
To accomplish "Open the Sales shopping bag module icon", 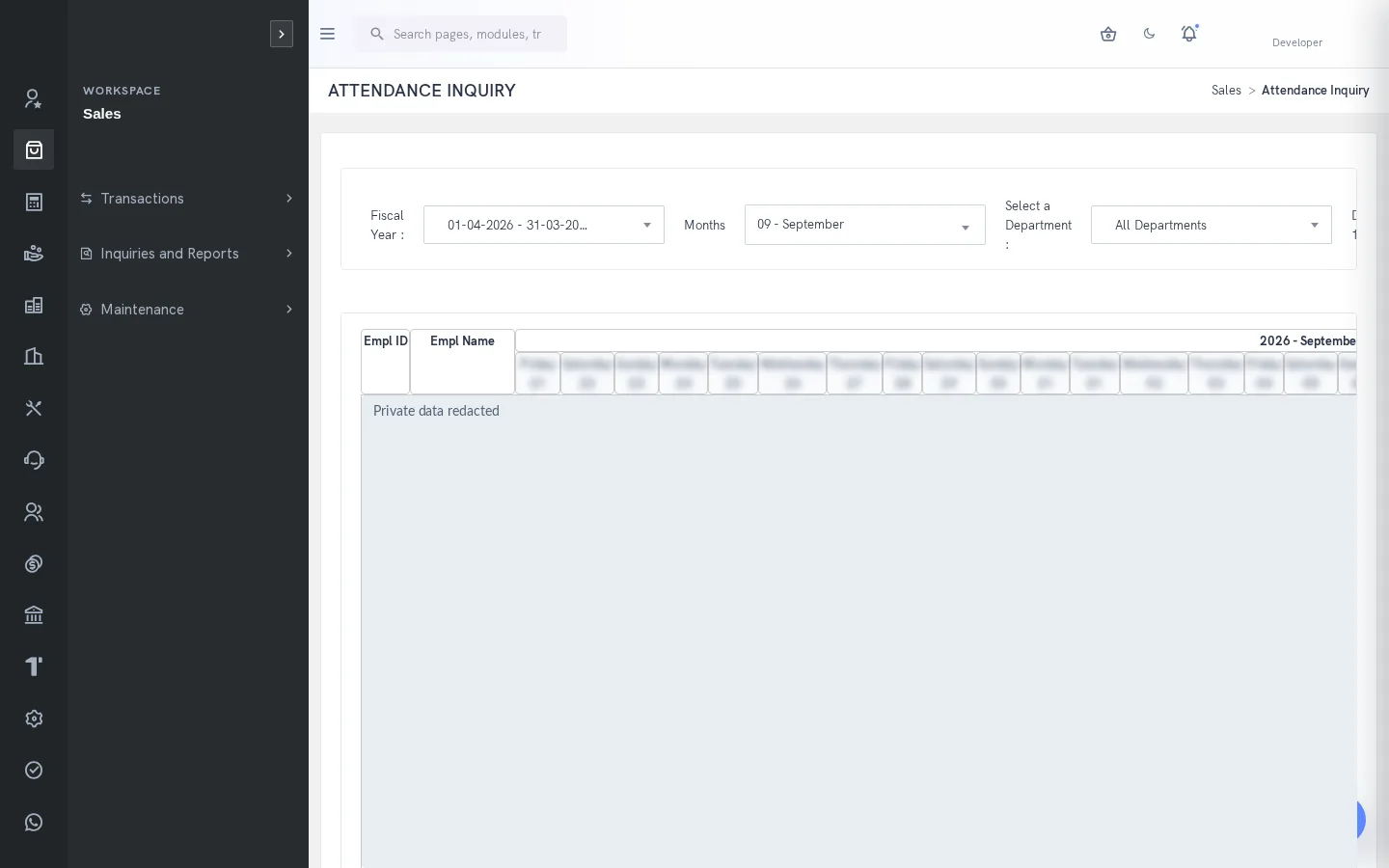I will pyautogui.click(x=34, y=149).
